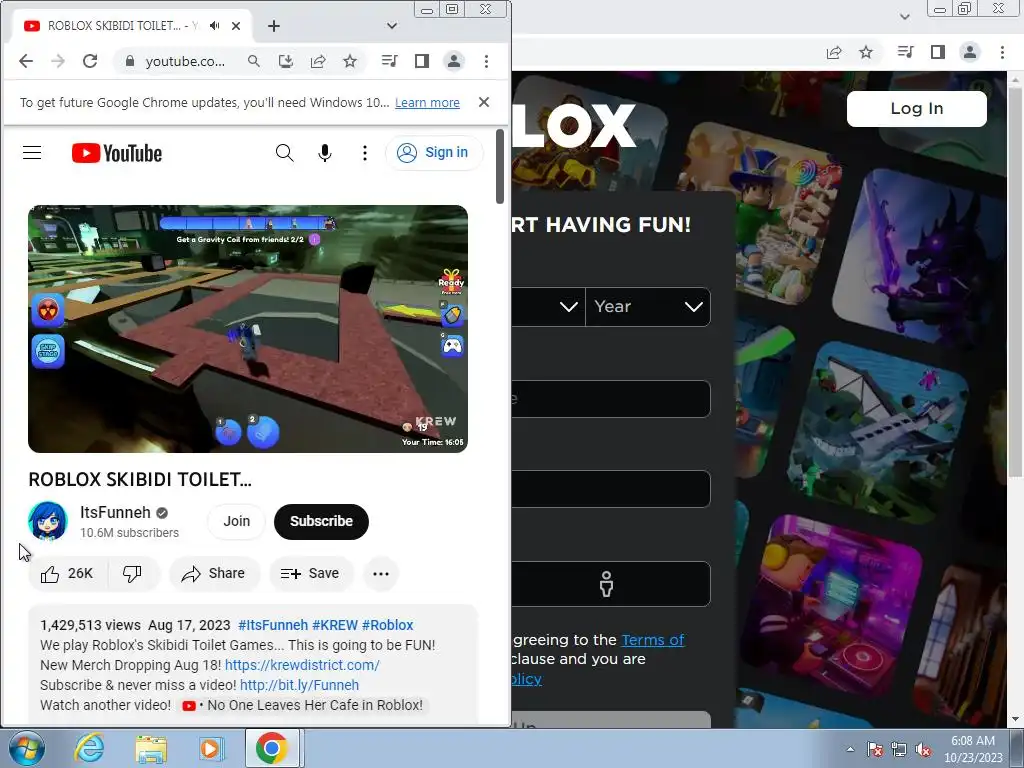Open the ItsFunneh channel name
Image resolution: width=1024 pixels, height=768 pixels.
pyautogui.click(x=116, y=512)
